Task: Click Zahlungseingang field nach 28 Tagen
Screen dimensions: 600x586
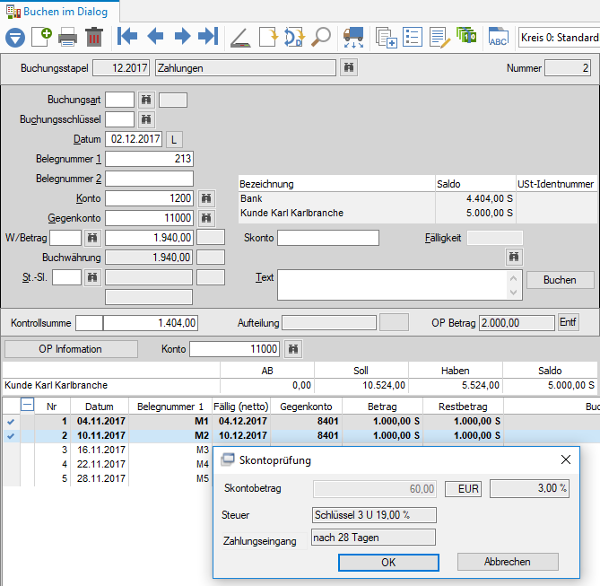Action: 373,538
